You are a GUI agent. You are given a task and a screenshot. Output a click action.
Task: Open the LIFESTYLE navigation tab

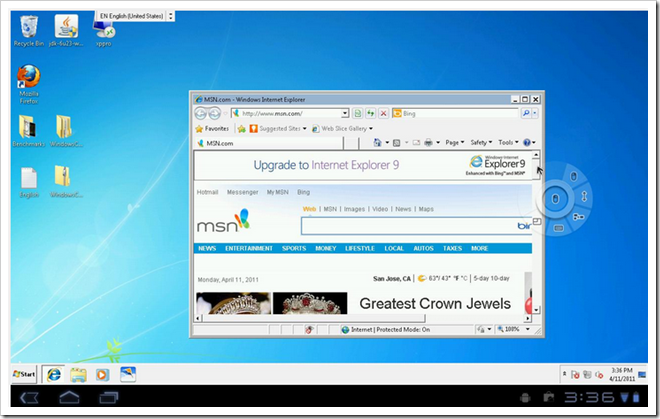[x=360, y=248]
